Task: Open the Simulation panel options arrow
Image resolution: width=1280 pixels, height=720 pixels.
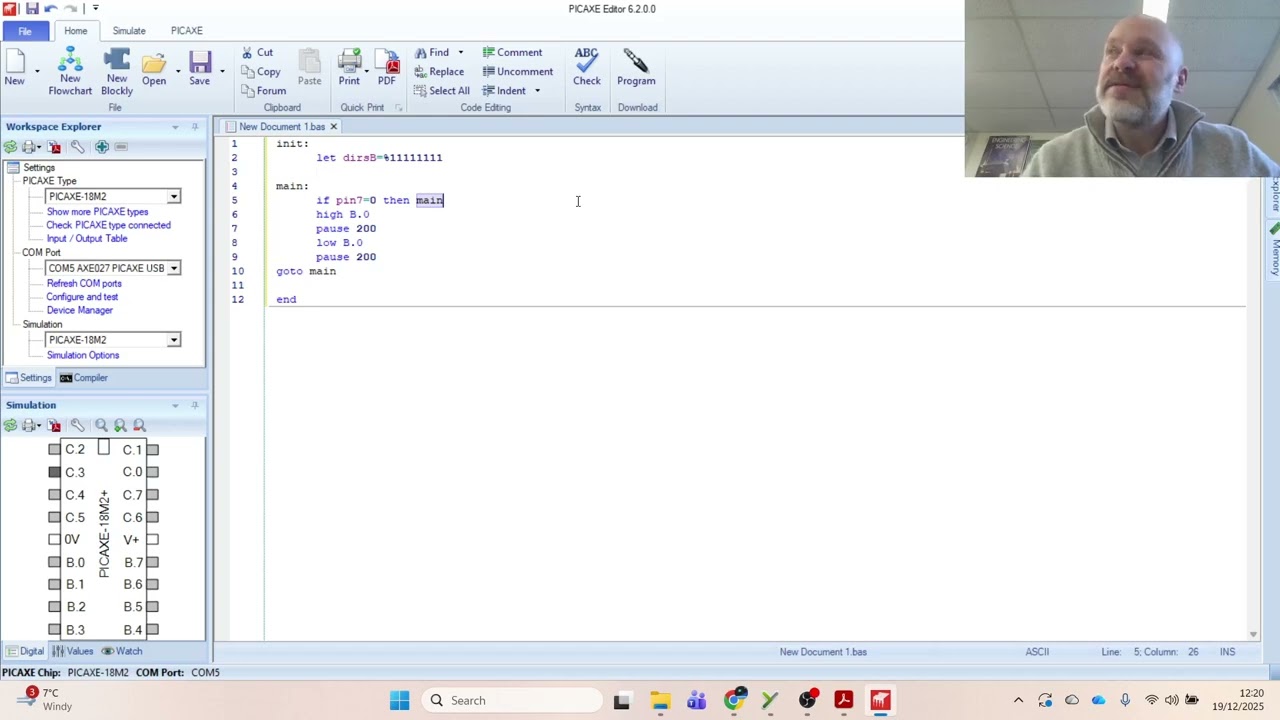Action: click(x=175, y=405)
